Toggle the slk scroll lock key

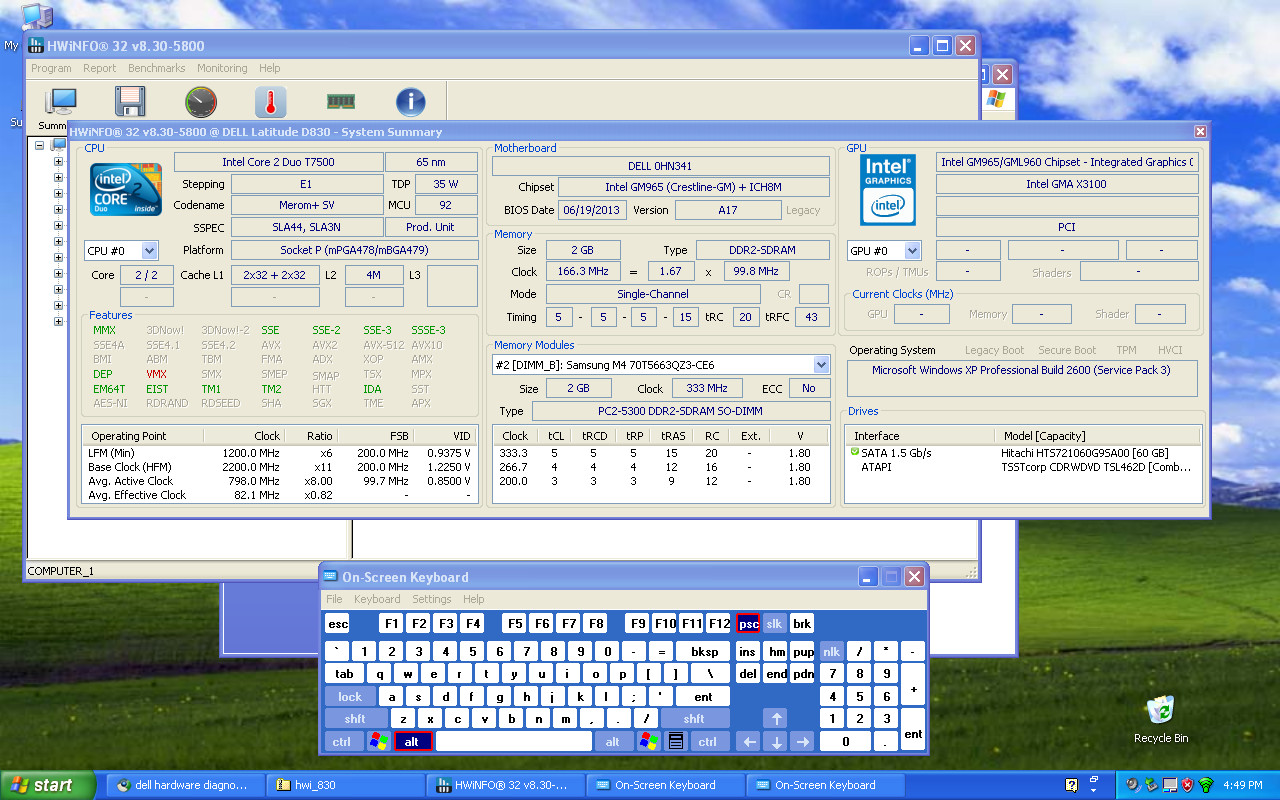(x=775, y=623)
